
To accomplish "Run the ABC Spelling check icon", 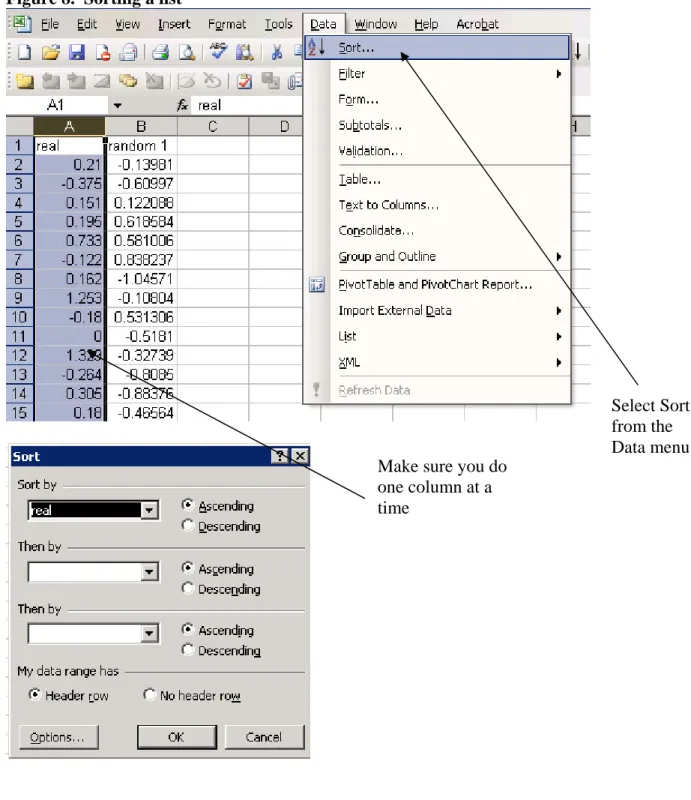I will pos(218,51).
